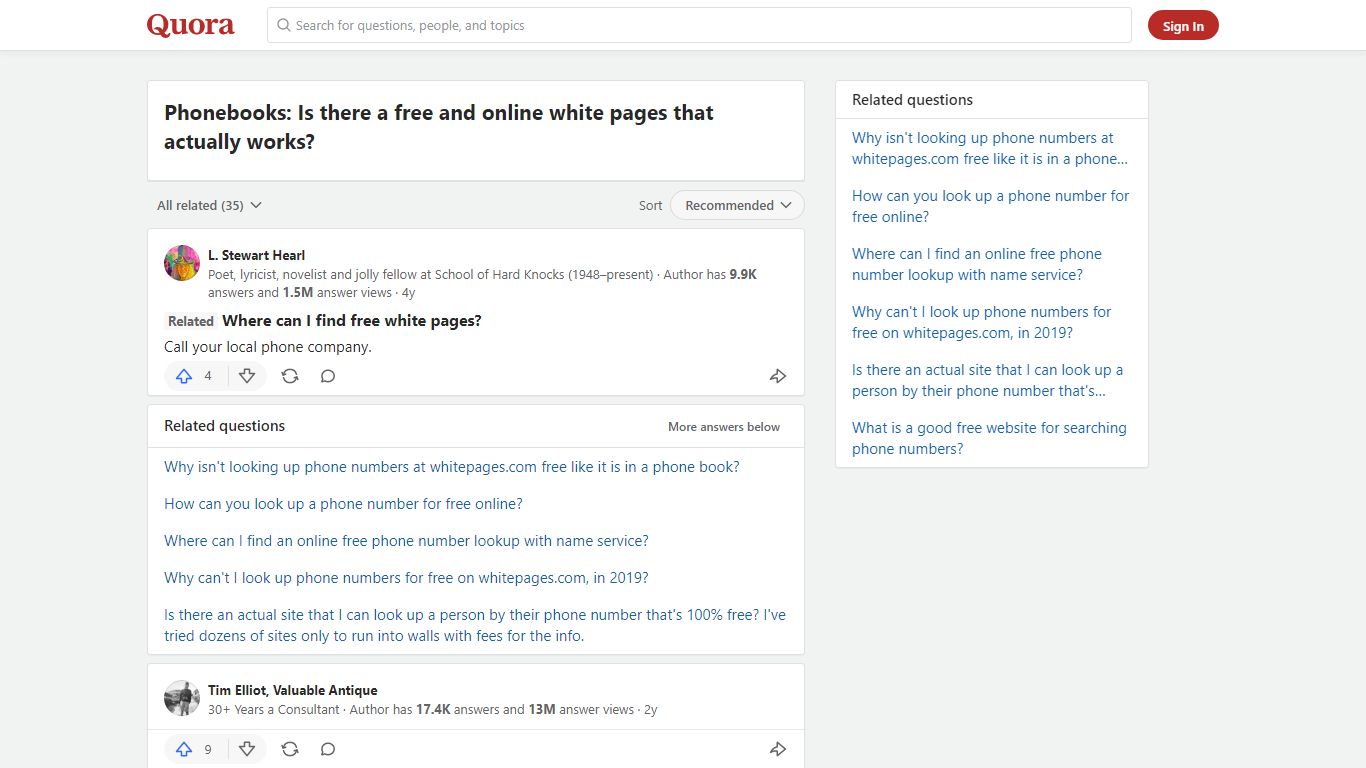The height and width of the screenshot is (768, 1366).
Task: Open Tim Elliot's profile name link
Action: 293,690
